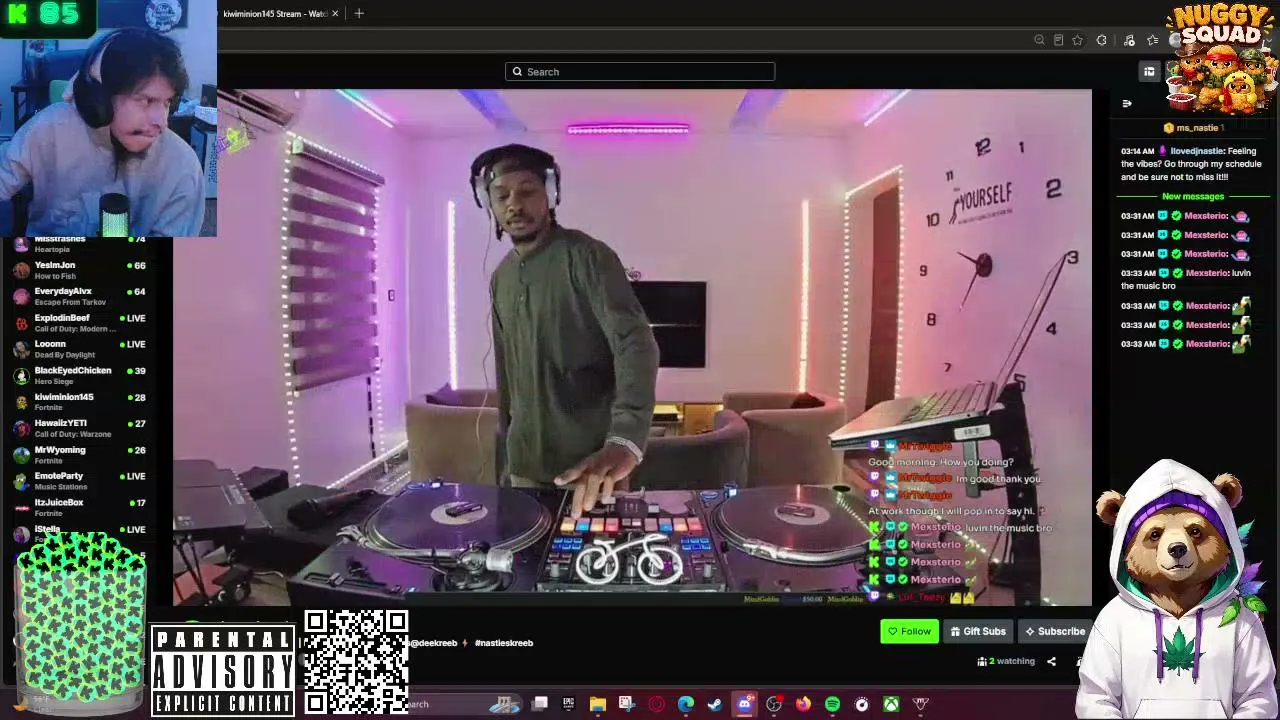This screenshot has height=720, width=1280.
Task: Open the media control music icon
Action: tap(1129, 40)
